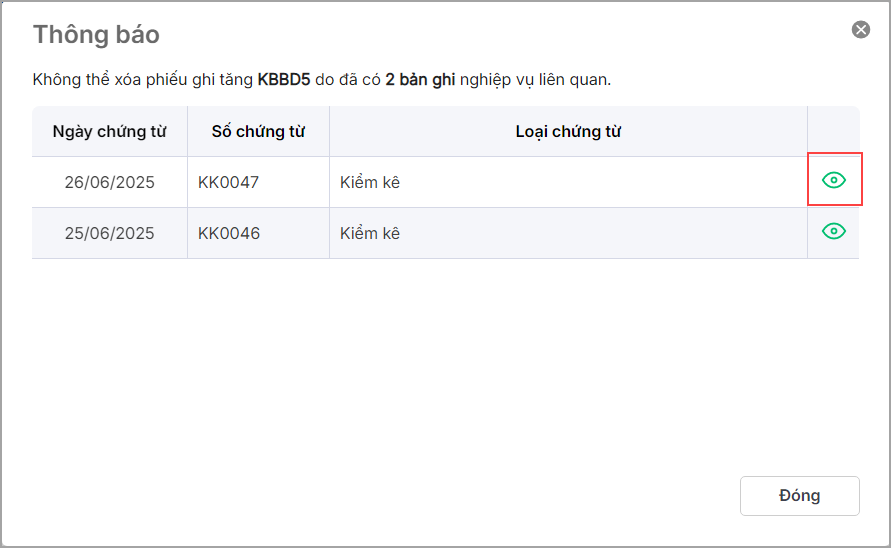Viewport: 891px width, 548px height.
Task: Click the Ngày chứng từ column header
Action: [x=109, y=131]
